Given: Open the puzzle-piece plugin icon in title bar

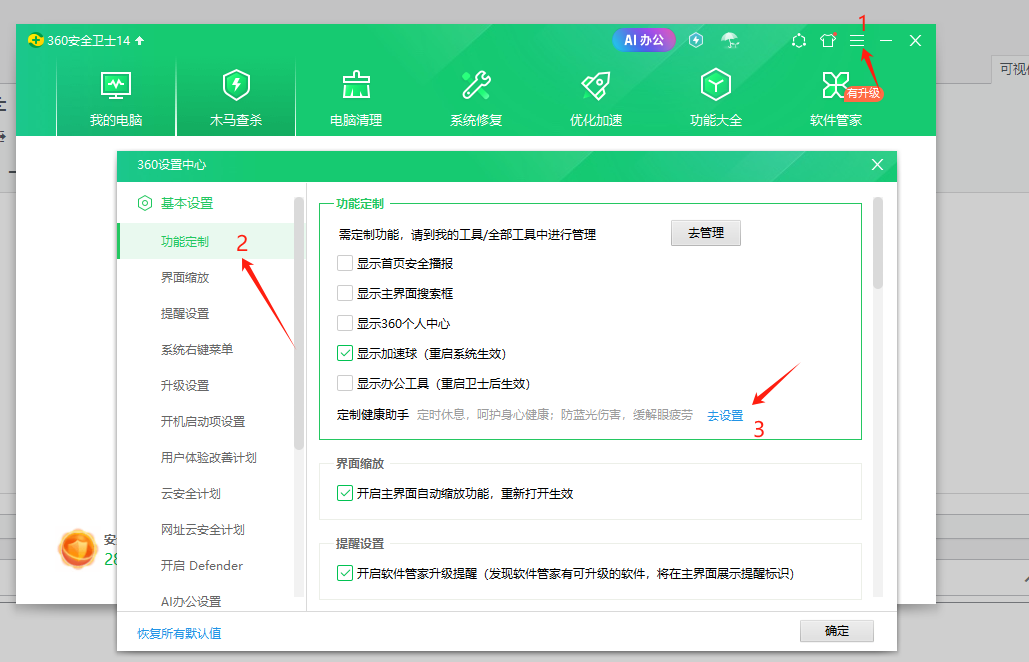Looking at the screenshot, I should pyautogui.click(x=799, y=41).
